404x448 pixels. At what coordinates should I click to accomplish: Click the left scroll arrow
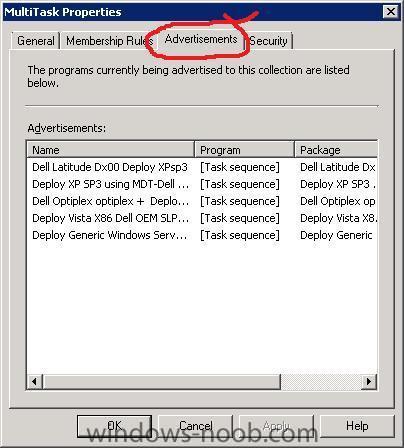tap(35, 381)
